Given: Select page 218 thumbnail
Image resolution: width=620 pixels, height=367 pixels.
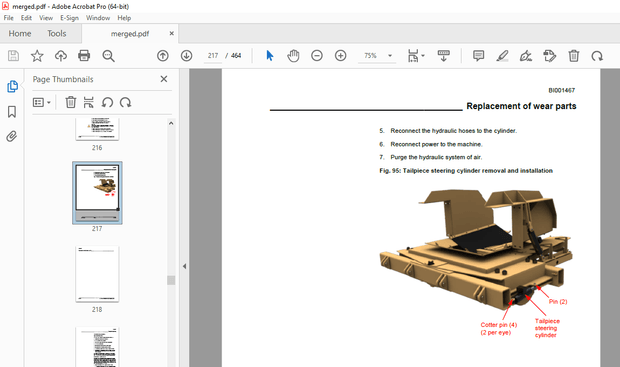Looking at the screenshot, I should (x=97, y=274).
